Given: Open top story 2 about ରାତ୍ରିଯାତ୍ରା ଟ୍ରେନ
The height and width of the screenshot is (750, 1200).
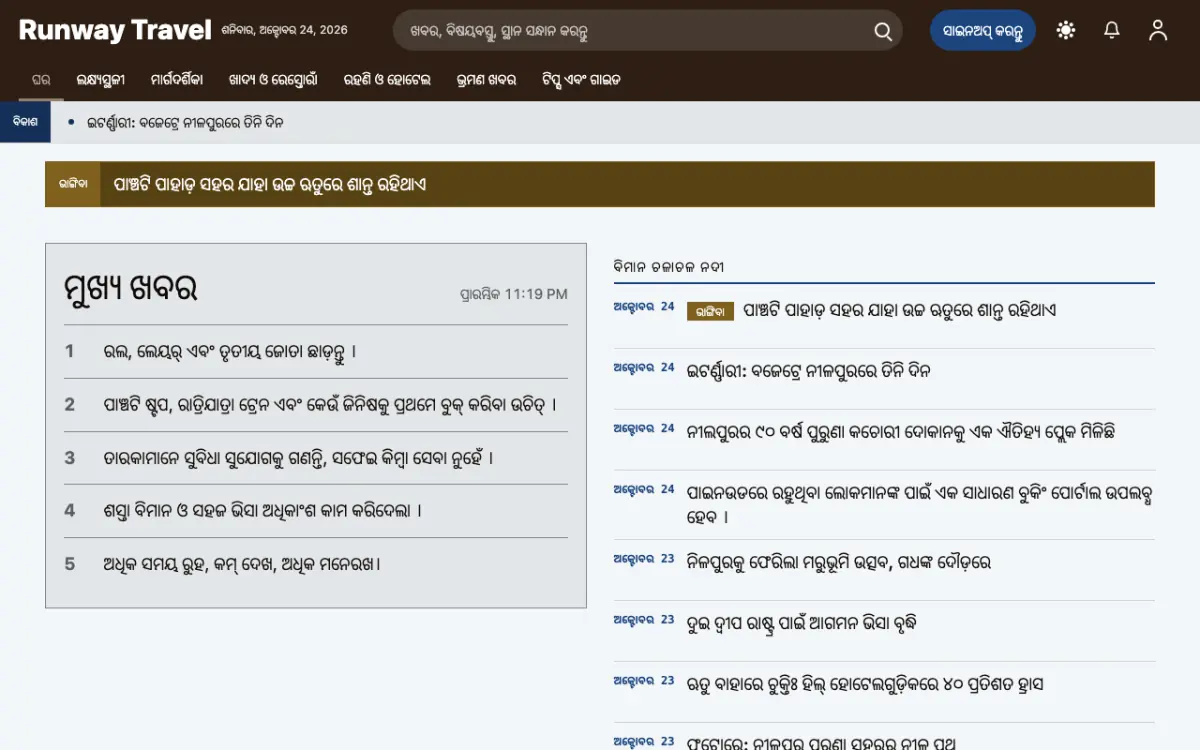Looking at the screenshot, I should [x=330, y=405].
